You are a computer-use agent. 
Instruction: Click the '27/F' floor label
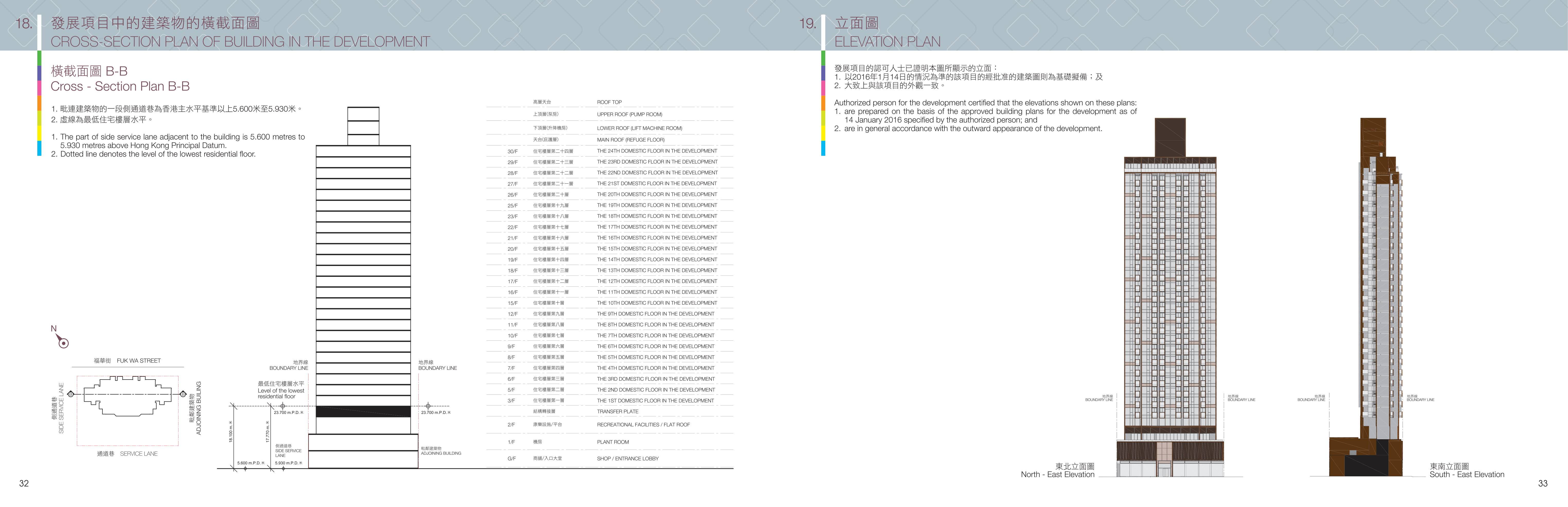tap(512, 184)
